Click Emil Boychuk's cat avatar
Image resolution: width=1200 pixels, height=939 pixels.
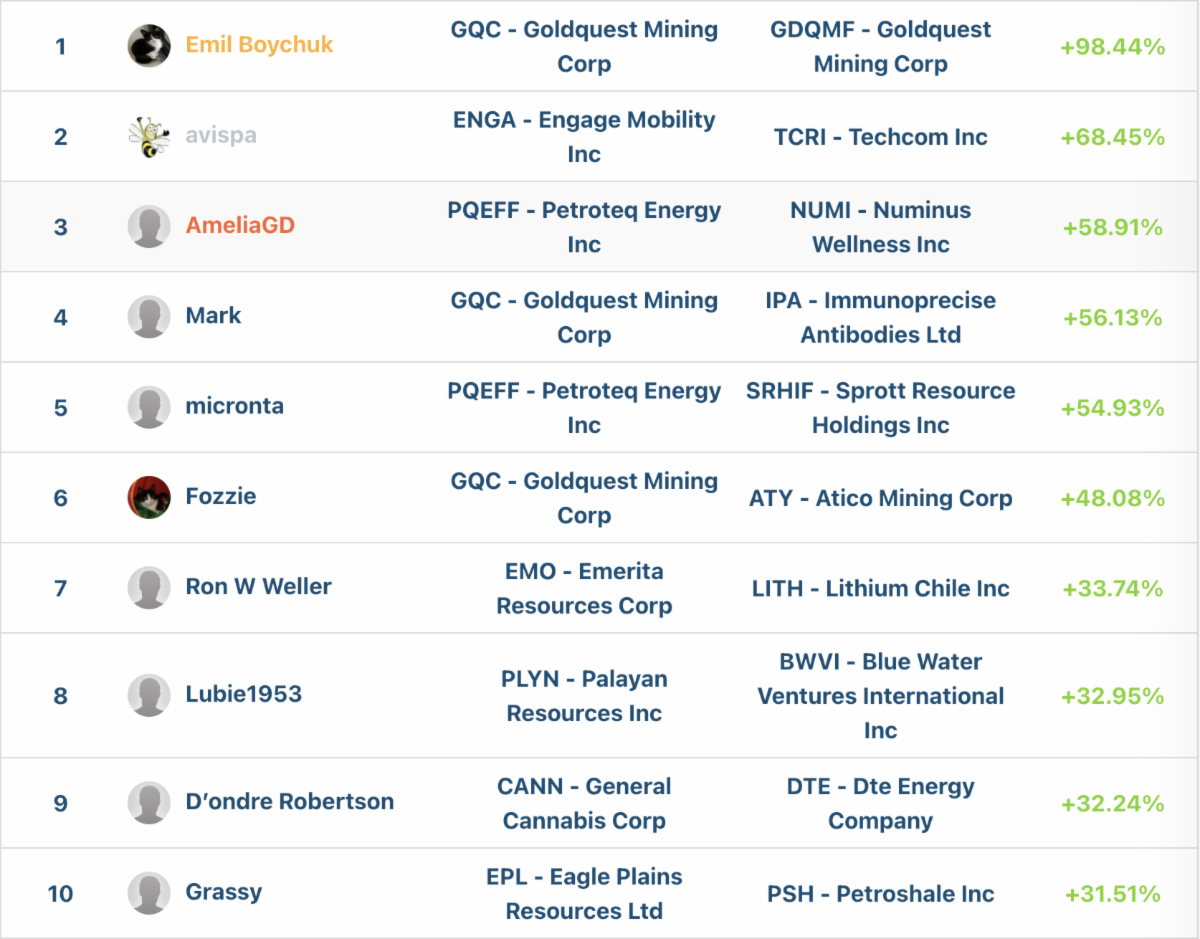coord(149,46)
